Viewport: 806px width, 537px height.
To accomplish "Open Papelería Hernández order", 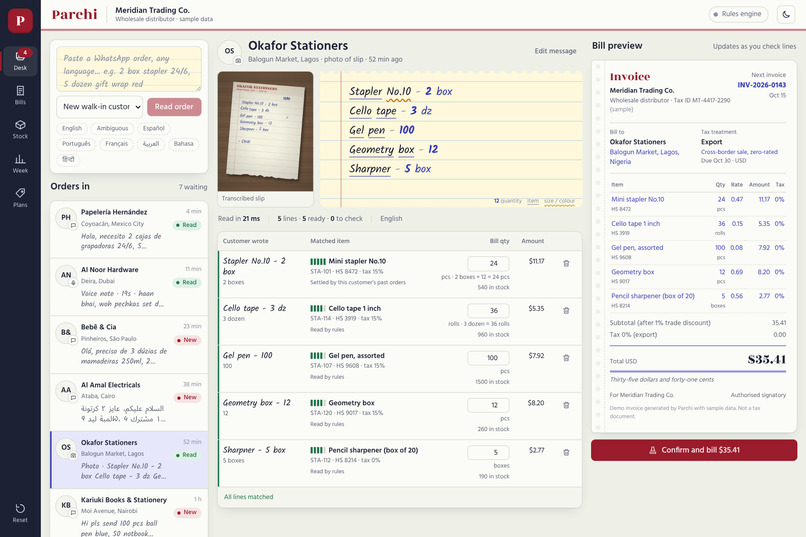I will [129, 229].
